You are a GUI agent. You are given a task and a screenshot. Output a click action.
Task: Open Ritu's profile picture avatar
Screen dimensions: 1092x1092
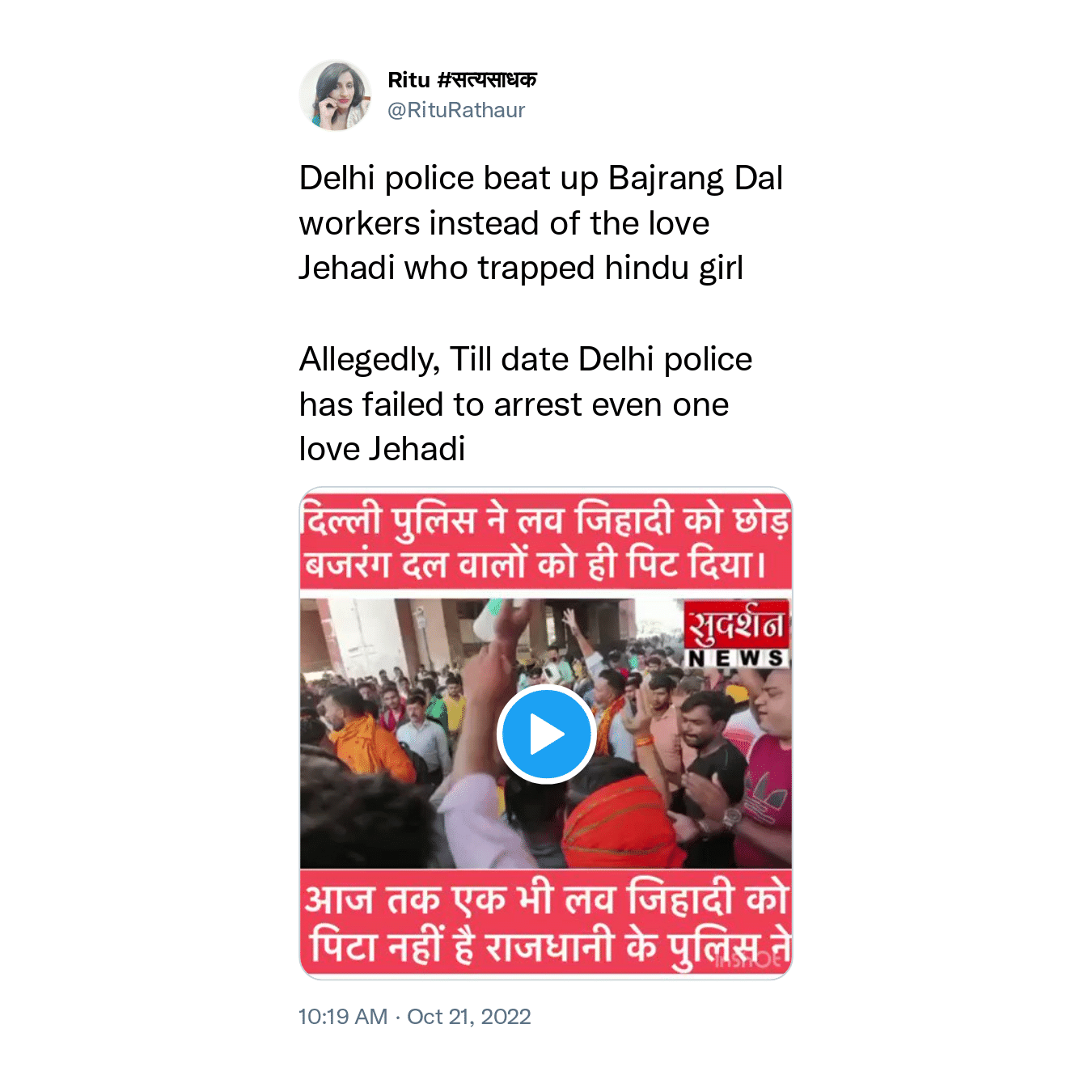(336, 95)
